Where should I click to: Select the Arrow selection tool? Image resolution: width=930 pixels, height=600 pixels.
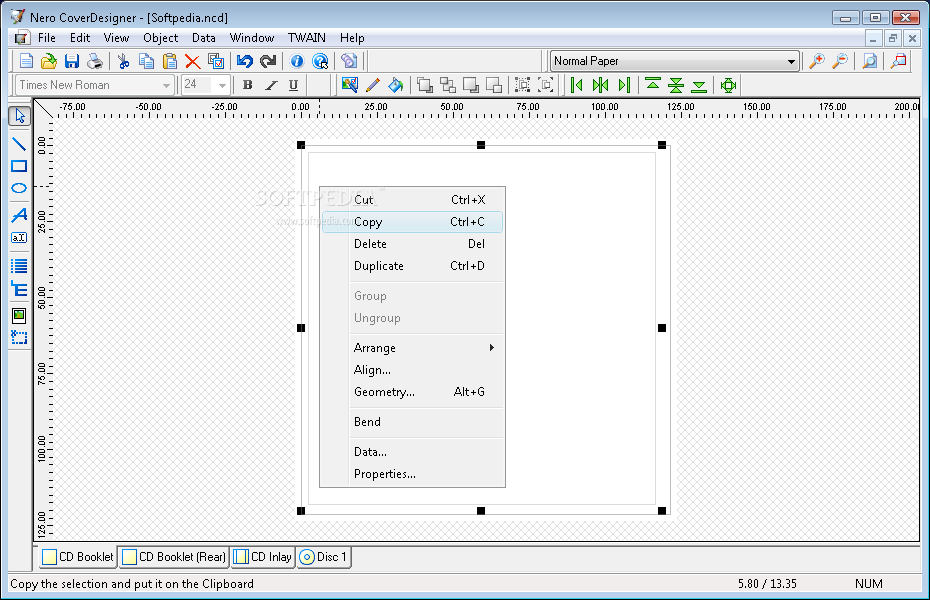20,116
